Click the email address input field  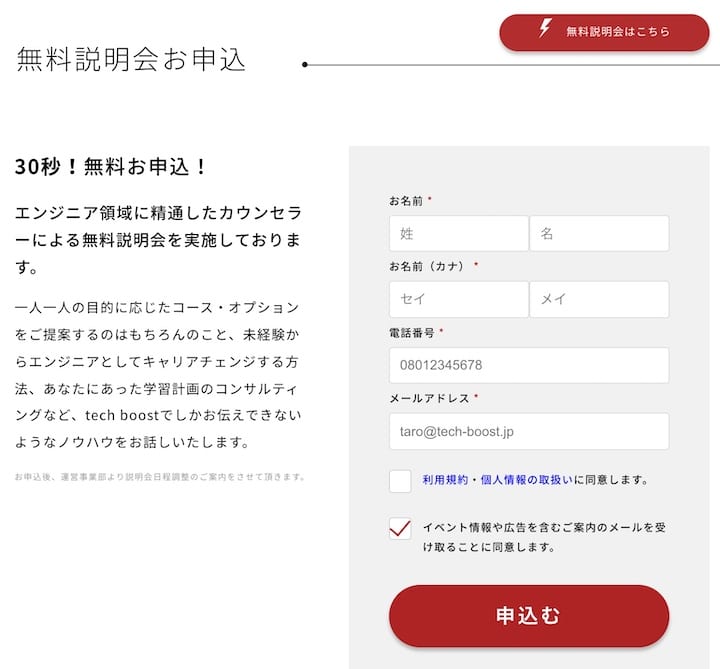(x=529, y=432)
